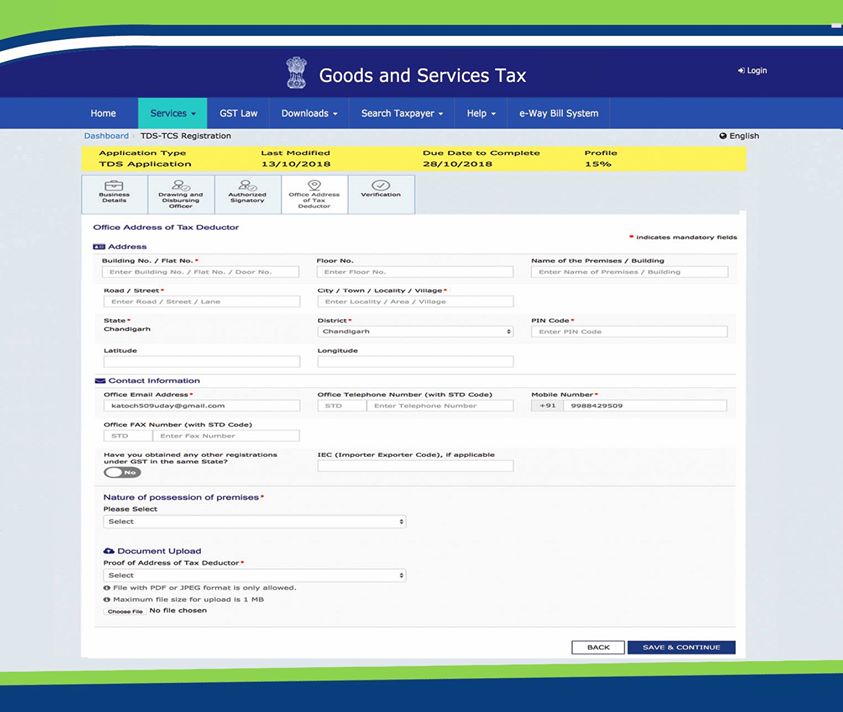Viewport: 843px width, 712px height.
Task: Open the e-Way Bill System menu item
Action: tap(559, 113)
